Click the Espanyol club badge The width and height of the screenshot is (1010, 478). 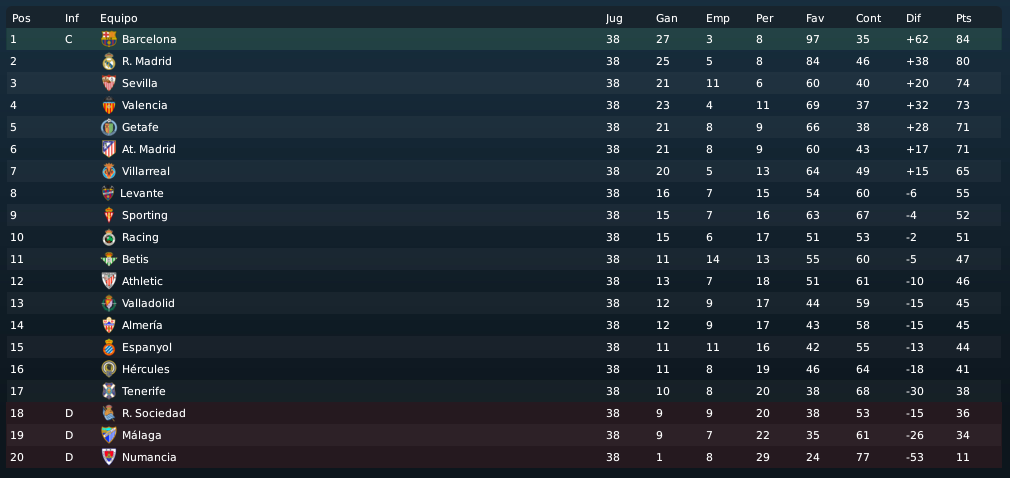pos(109,347)
